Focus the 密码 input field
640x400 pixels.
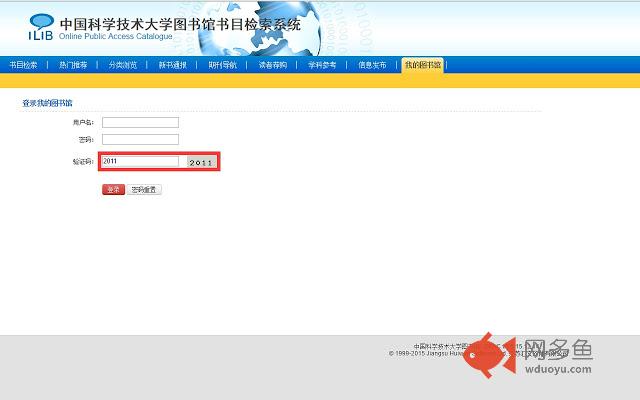pos(140,140)
